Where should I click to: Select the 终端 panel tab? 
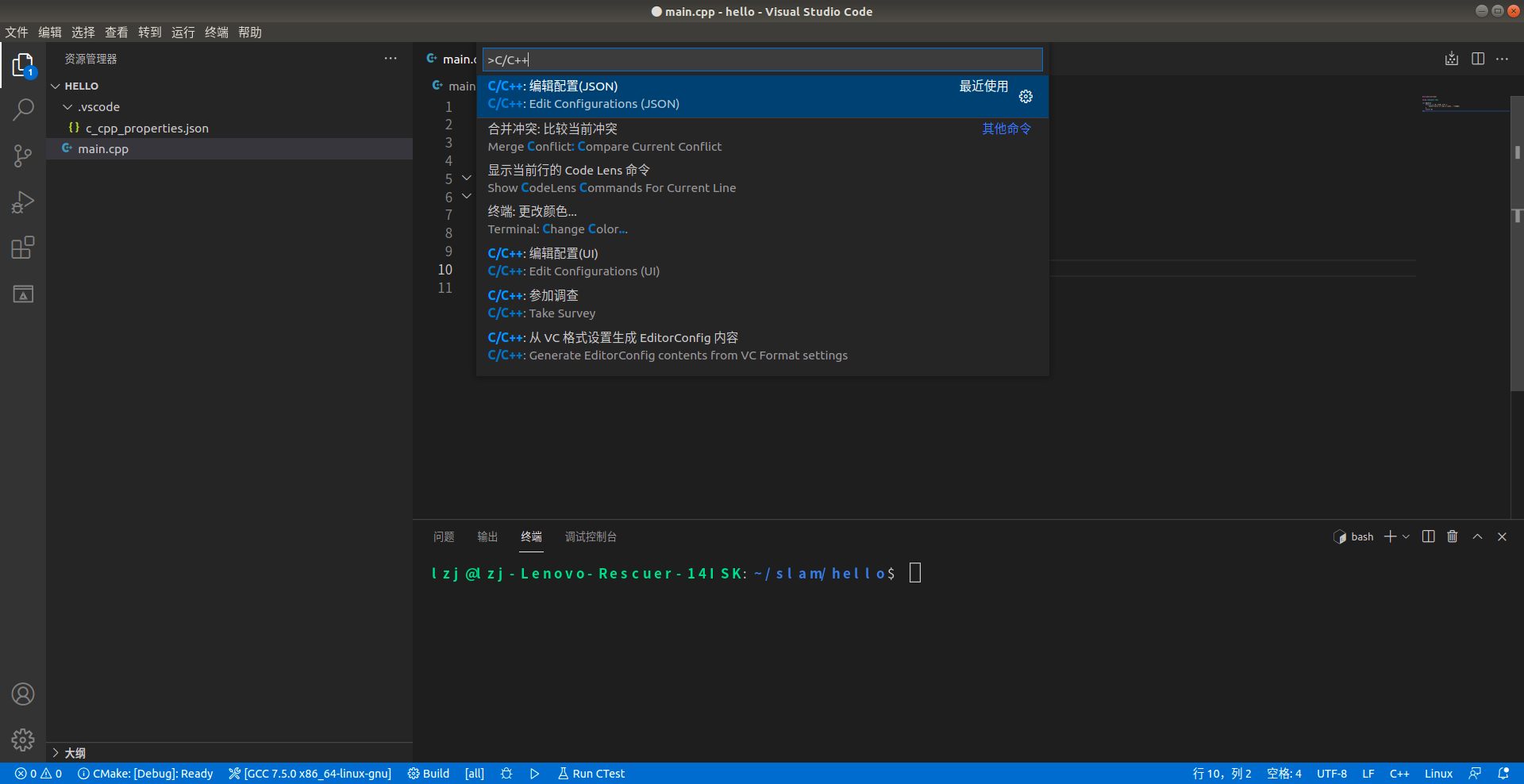[x=531, y=537]
